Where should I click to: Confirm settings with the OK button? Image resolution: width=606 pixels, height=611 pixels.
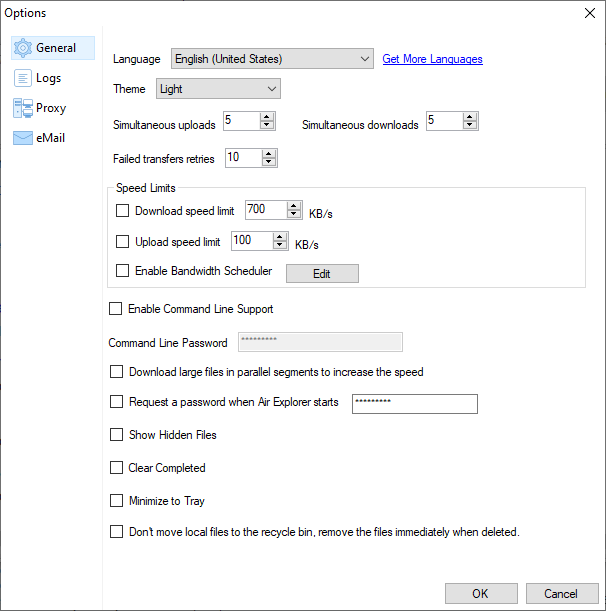click(x=480, y=593)
